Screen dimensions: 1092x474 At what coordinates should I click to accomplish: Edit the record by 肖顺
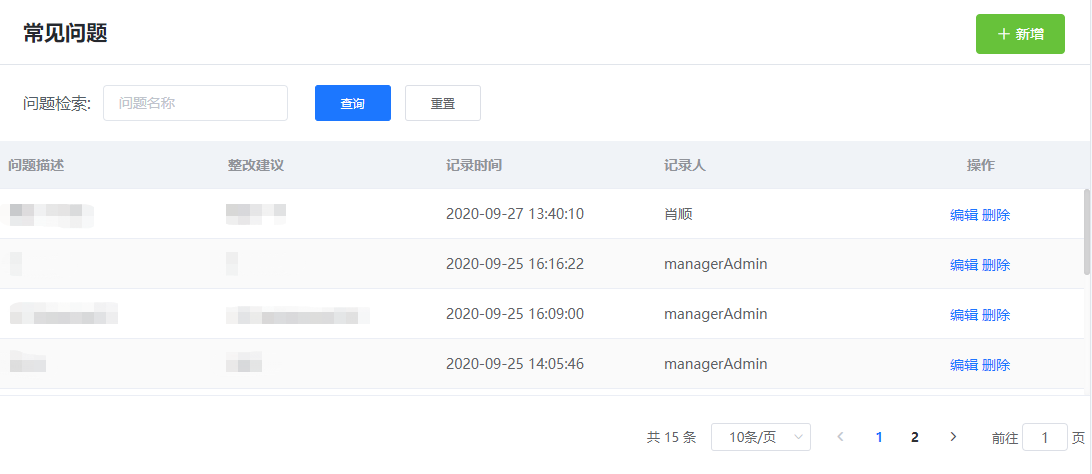click(x=963, y=215)
